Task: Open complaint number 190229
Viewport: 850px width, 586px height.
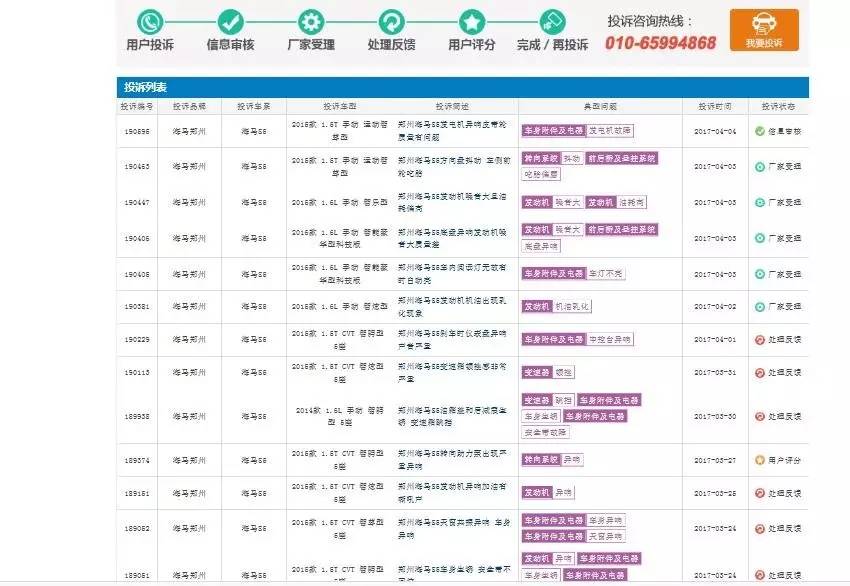Action: (x=137, y=339)
